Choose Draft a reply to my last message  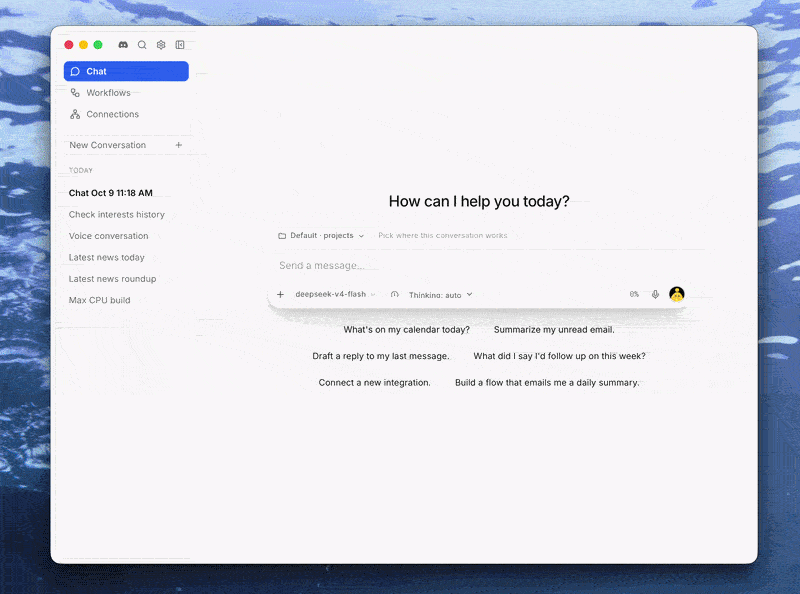coord(381,356)
